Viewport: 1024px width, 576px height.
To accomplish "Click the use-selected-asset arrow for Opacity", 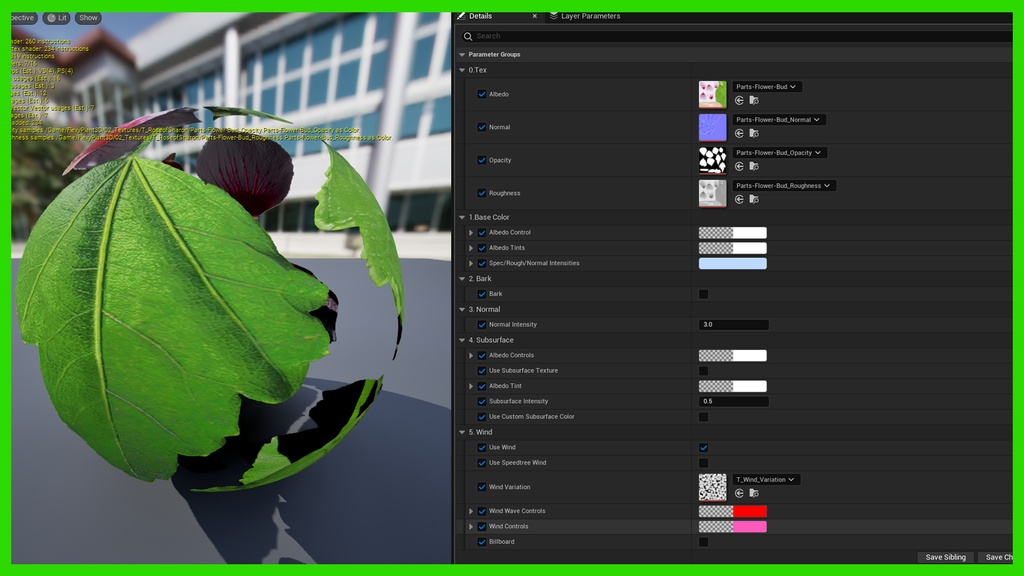I will (739, 166).
